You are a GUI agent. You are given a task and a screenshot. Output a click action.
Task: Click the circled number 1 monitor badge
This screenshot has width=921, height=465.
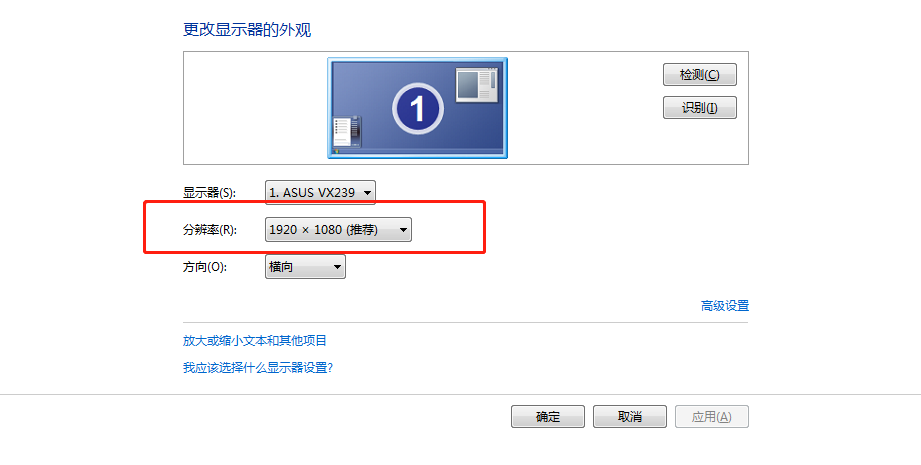[418, 109]
